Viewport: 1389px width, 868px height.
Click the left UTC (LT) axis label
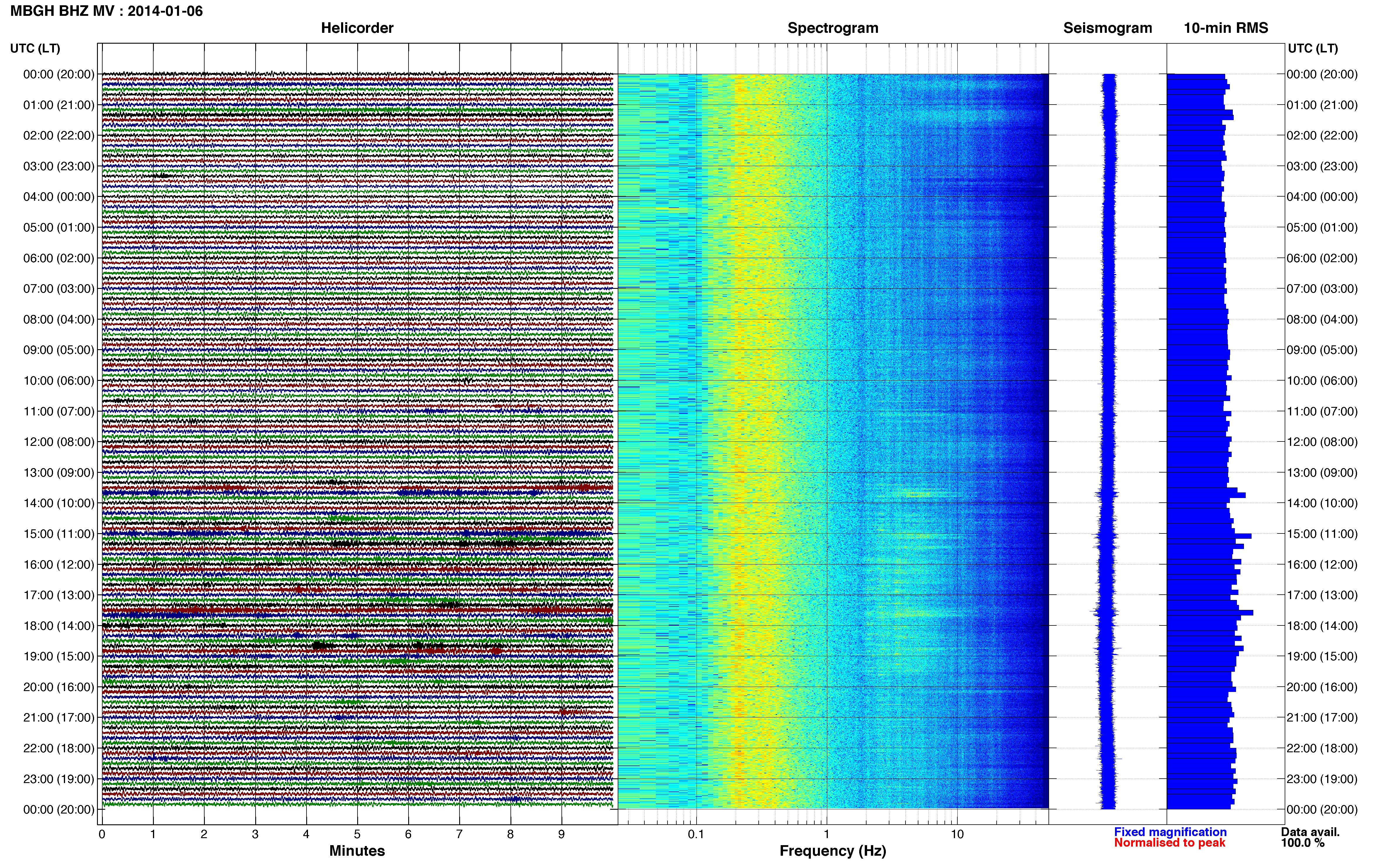(x=35, y=48)
